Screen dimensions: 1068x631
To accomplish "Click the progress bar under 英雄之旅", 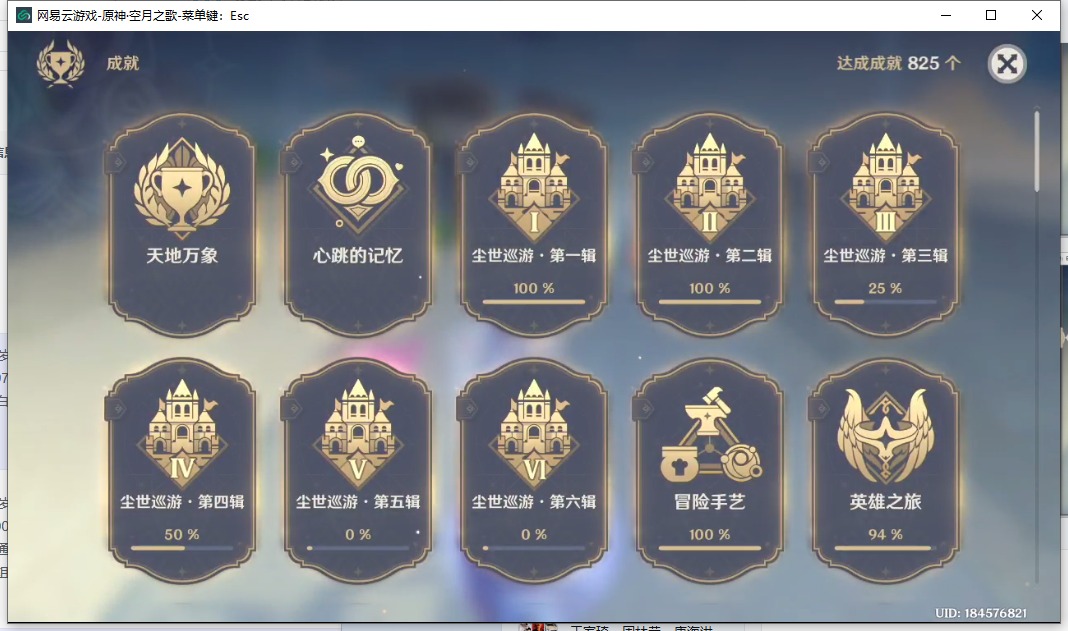I will pyautogui.click(x=885, y=548).
